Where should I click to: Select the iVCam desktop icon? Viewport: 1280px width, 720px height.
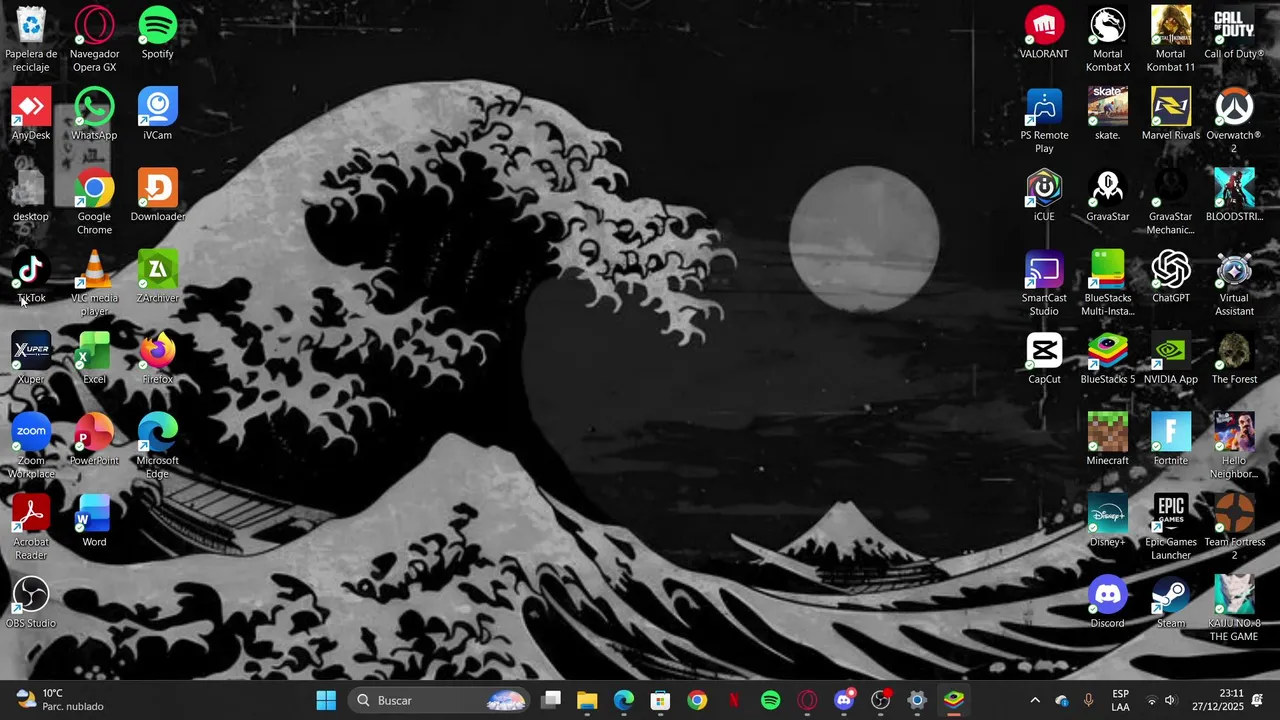coord(158,114)
